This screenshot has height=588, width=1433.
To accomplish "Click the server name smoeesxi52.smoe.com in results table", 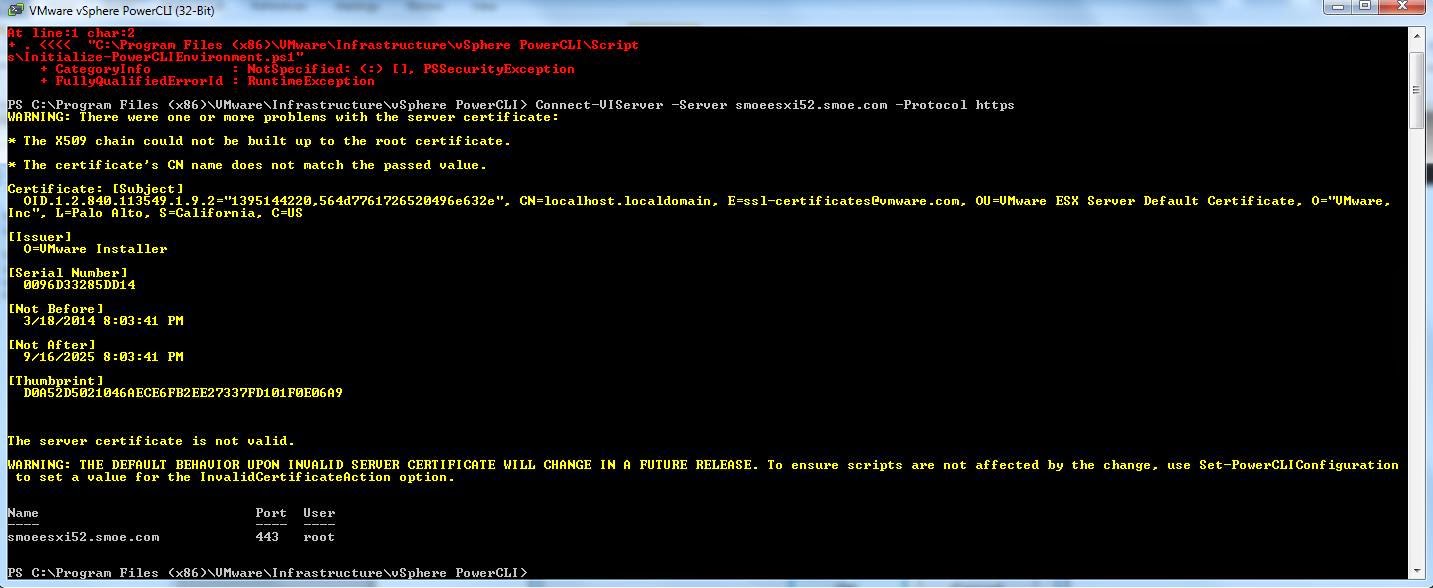I will point(83,537).
